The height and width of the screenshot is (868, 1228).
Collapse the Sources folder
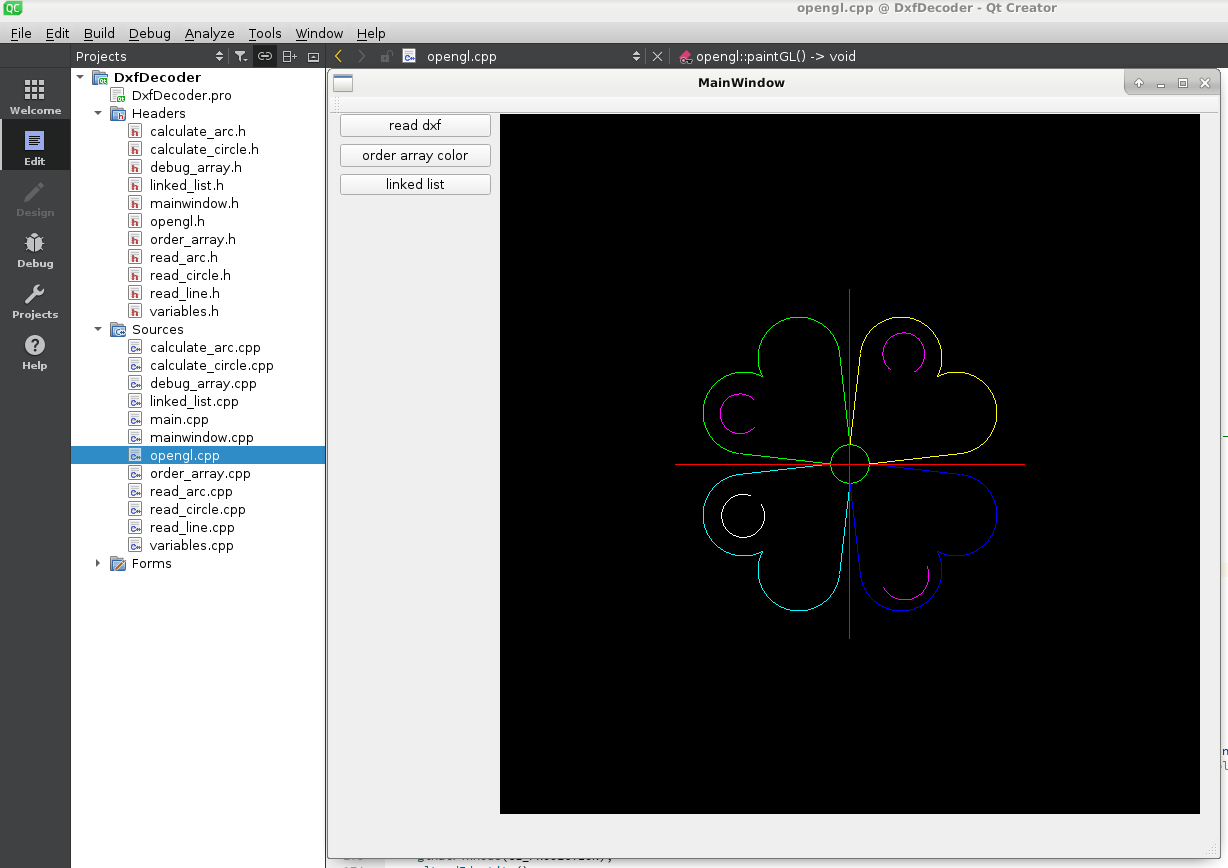coord(98,329)
